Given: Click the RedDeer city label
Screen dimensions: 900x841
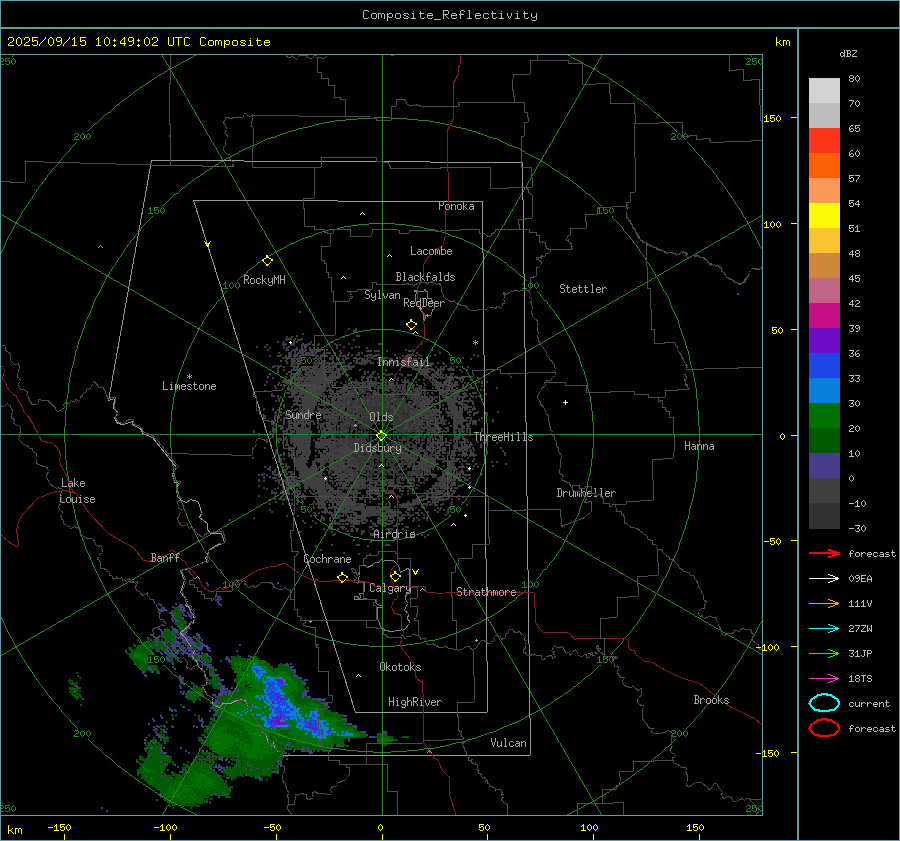Looking at the screenshot, I should 424,303.
